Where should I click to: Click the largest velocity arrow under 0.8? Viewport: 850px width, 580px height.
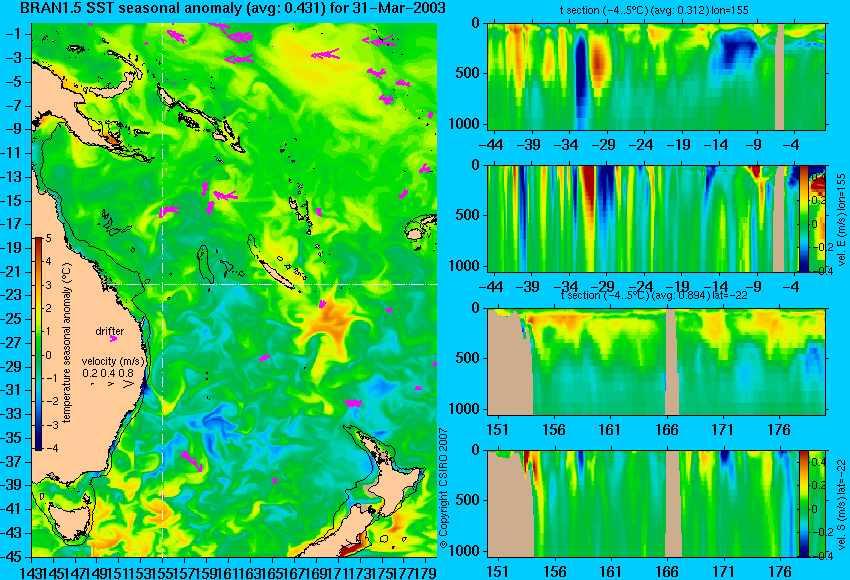click(x=128, y=384)
